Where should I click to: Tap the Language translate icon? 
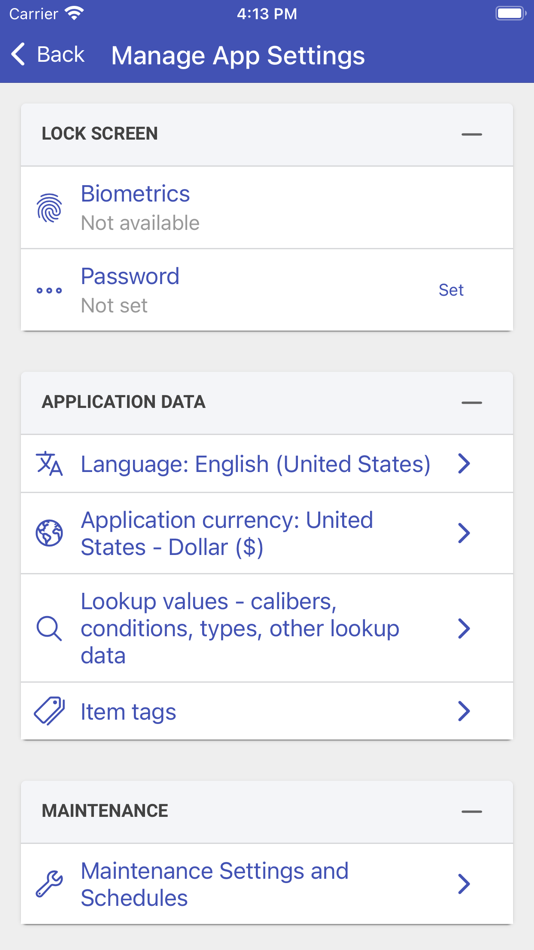(49, 463)
